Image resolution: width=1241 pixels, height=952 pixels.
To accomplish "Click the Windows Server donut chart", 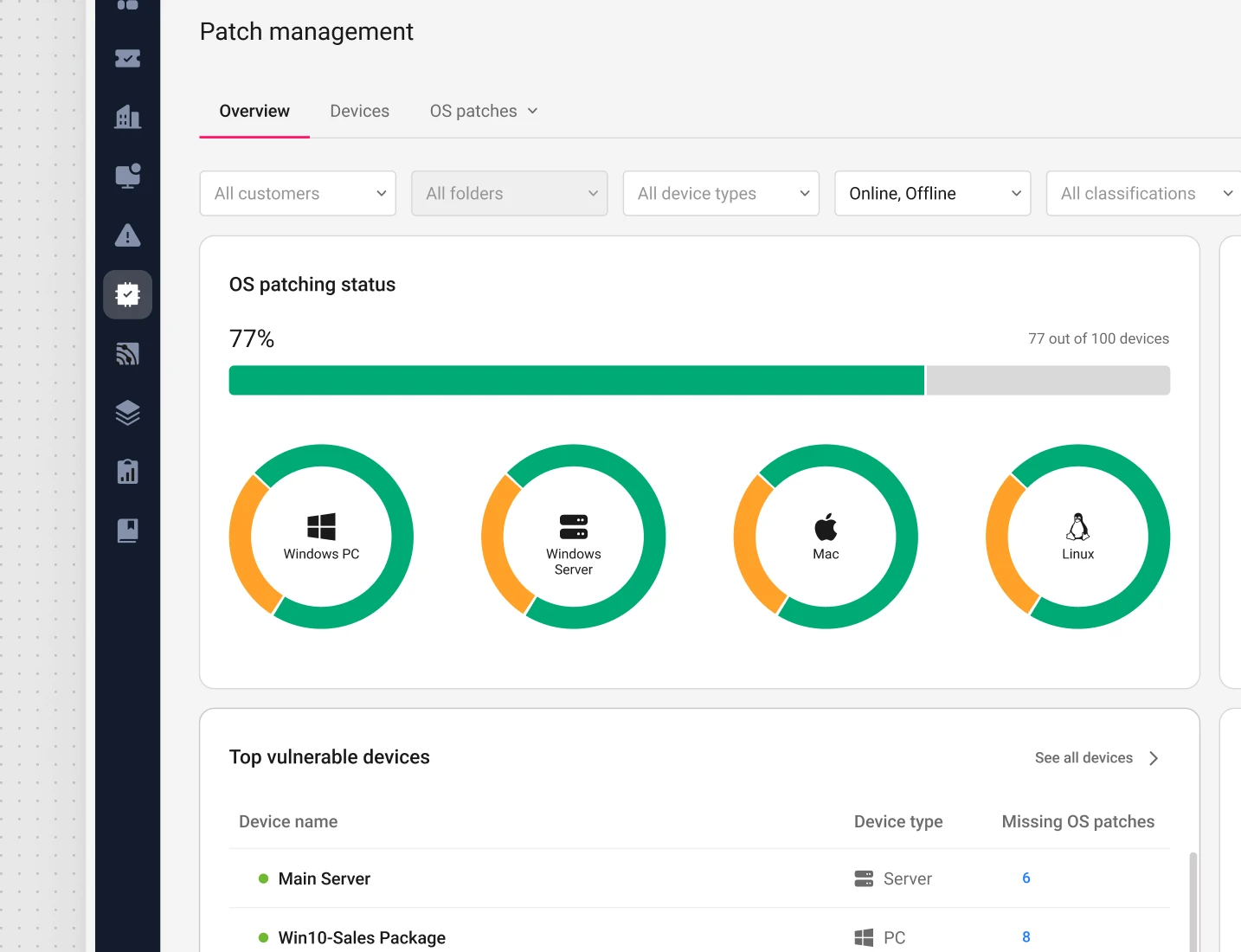I will tap(574, 537).
